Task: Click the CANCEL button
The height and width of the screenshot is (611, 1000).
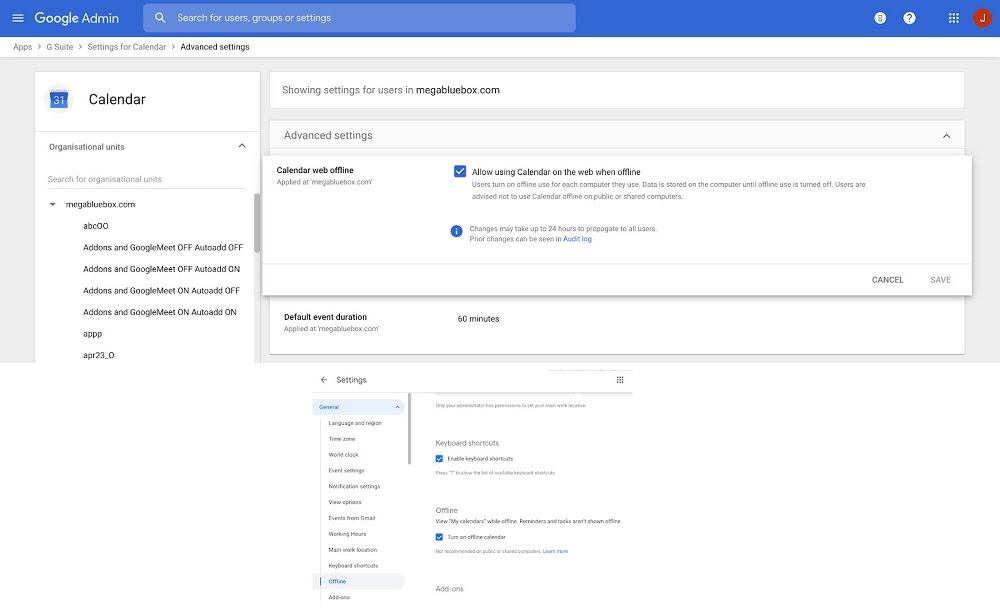Action: (887, 280)
